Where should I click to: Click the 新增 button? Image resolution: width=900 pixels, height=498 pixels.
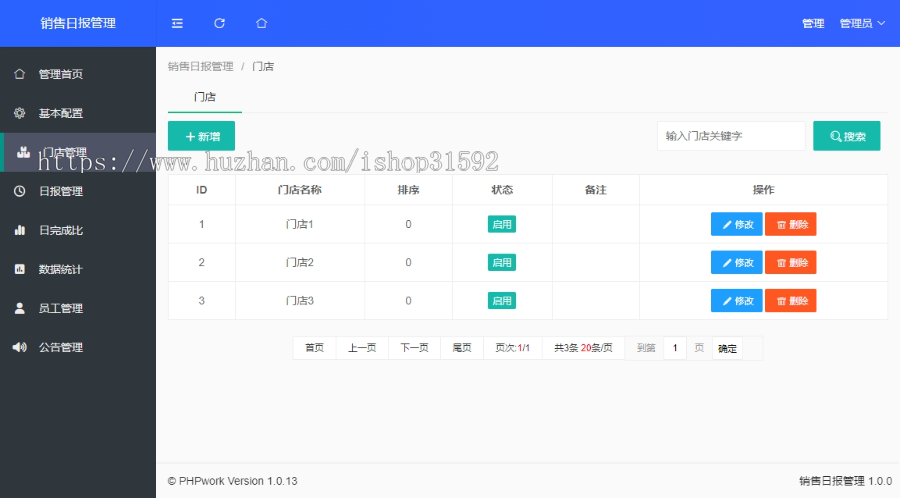click(x=201, y=137)
